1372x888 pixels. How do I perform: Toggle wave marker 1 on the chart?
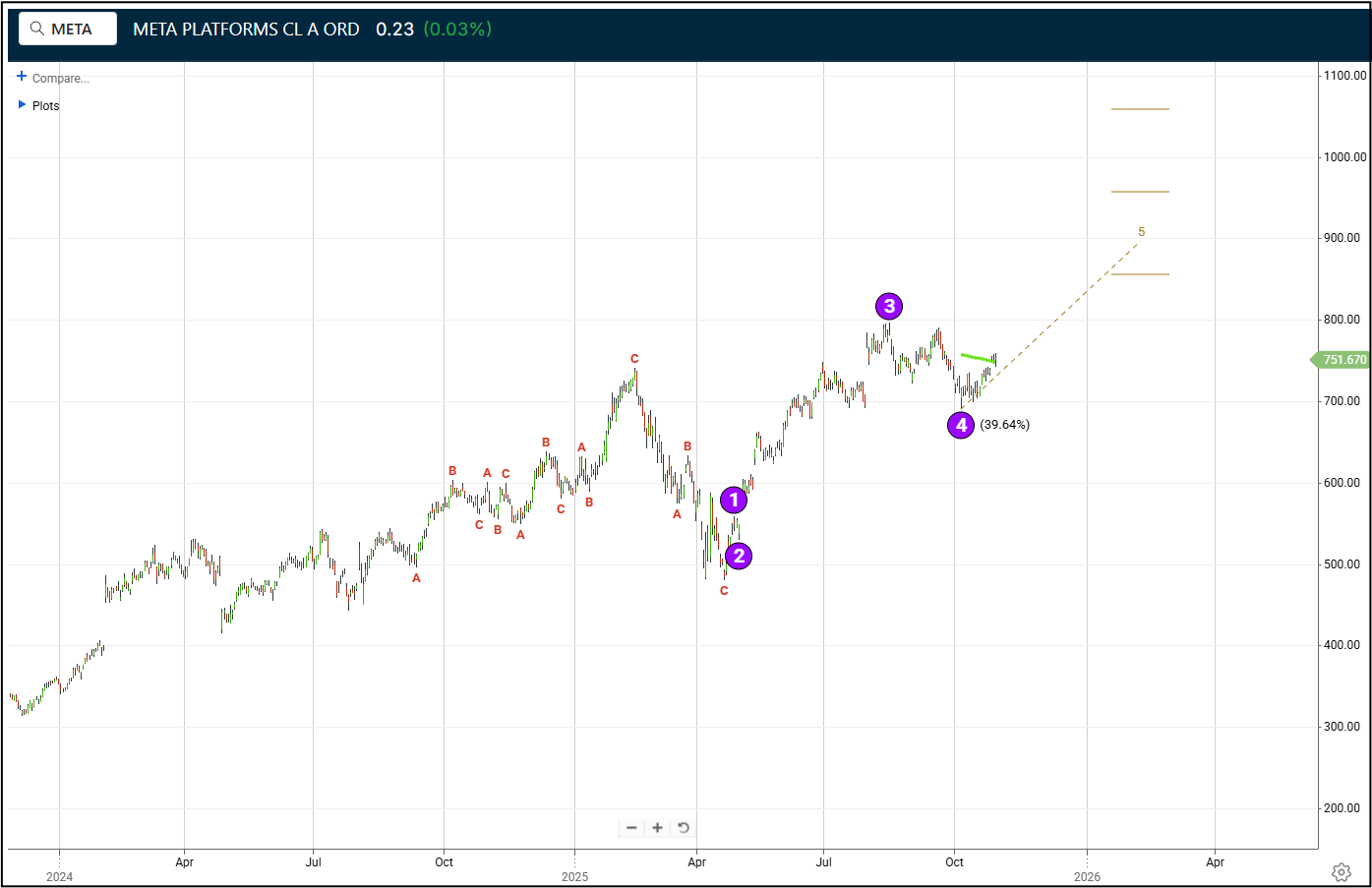pyautogui.click(x=734, y=500)
